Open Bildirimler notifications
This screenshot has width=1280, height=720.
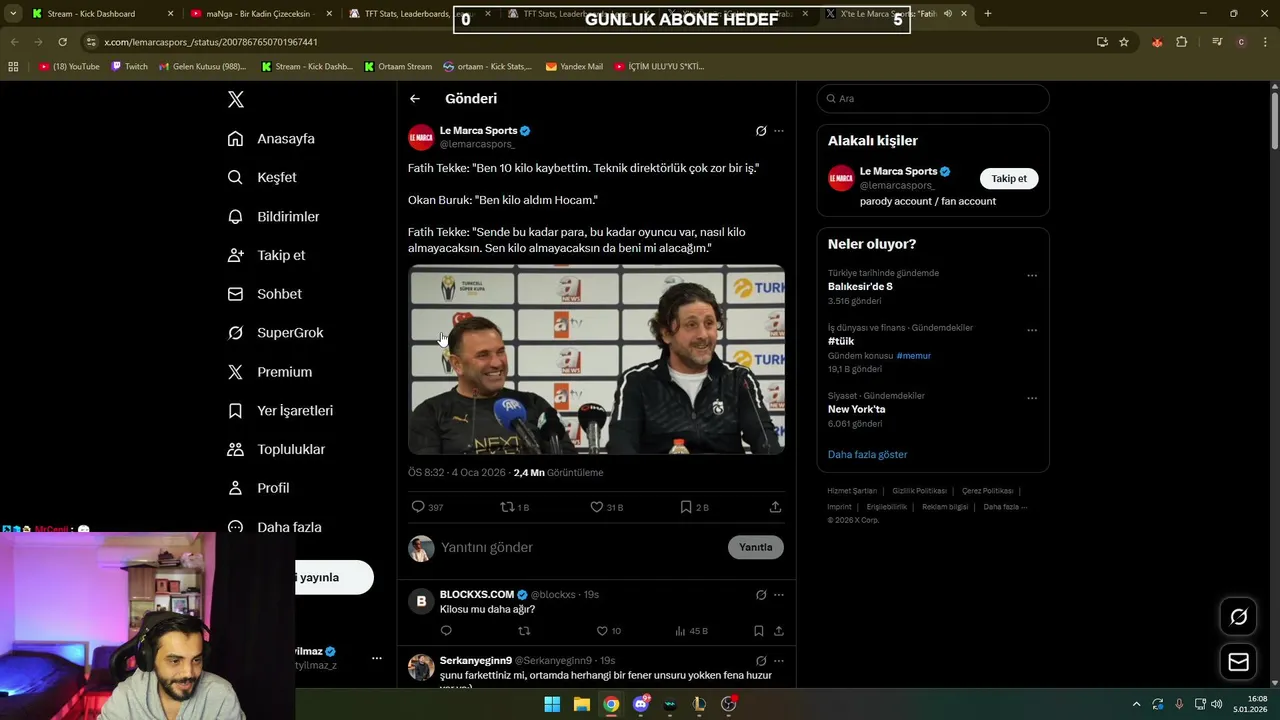click(x=273, y=216)
